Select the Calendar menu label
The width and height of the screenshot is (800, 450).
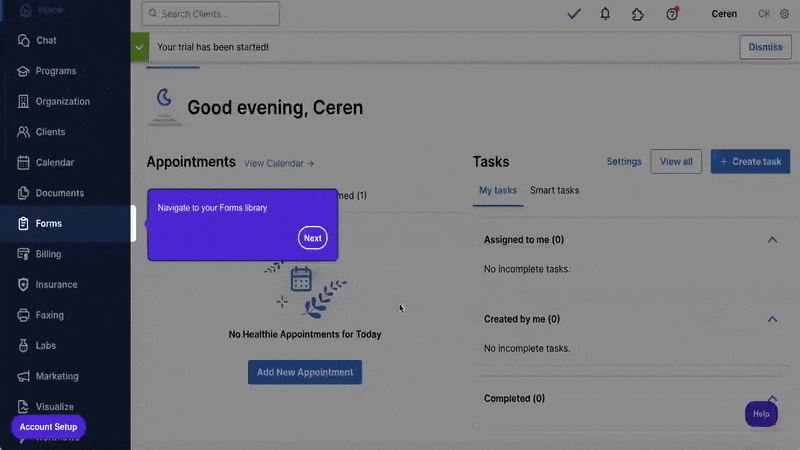coord(55,163)
